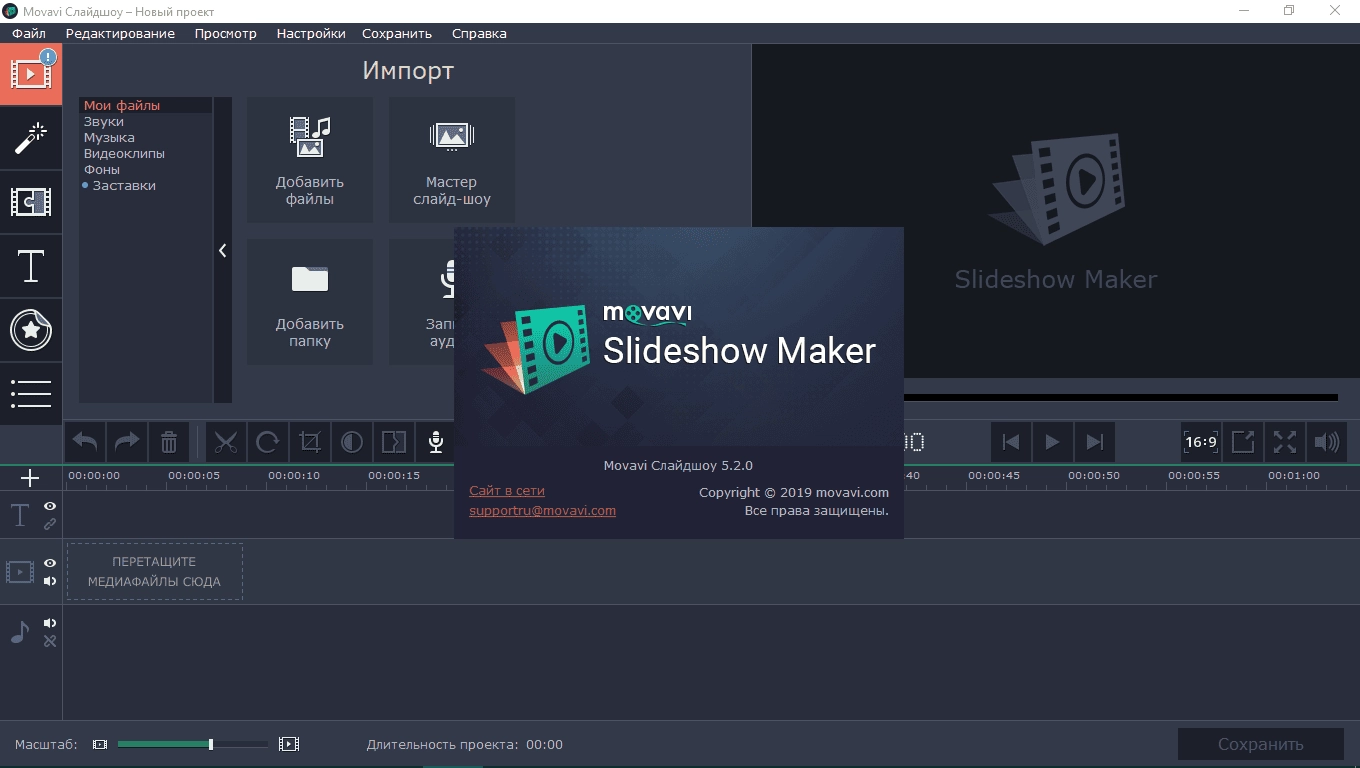The width and height of the screenshot is (1360, 768).
Task: Mute the audio track speaker
Action: pos(50,623)
